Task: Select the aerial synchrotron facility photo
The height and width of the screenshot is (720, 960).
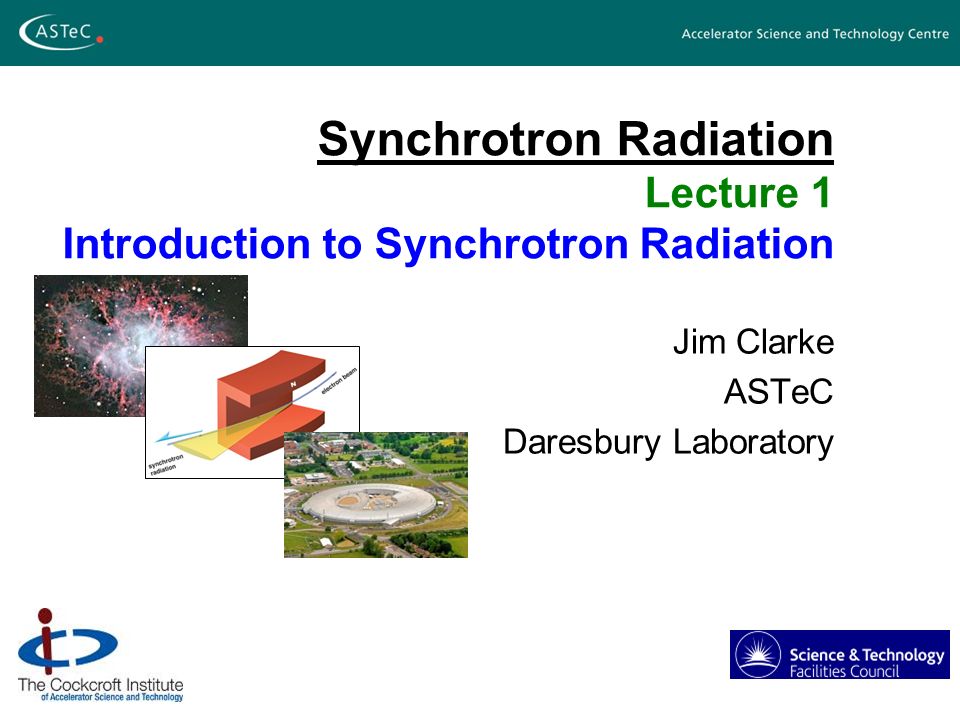Action: (x=376, y=495)
